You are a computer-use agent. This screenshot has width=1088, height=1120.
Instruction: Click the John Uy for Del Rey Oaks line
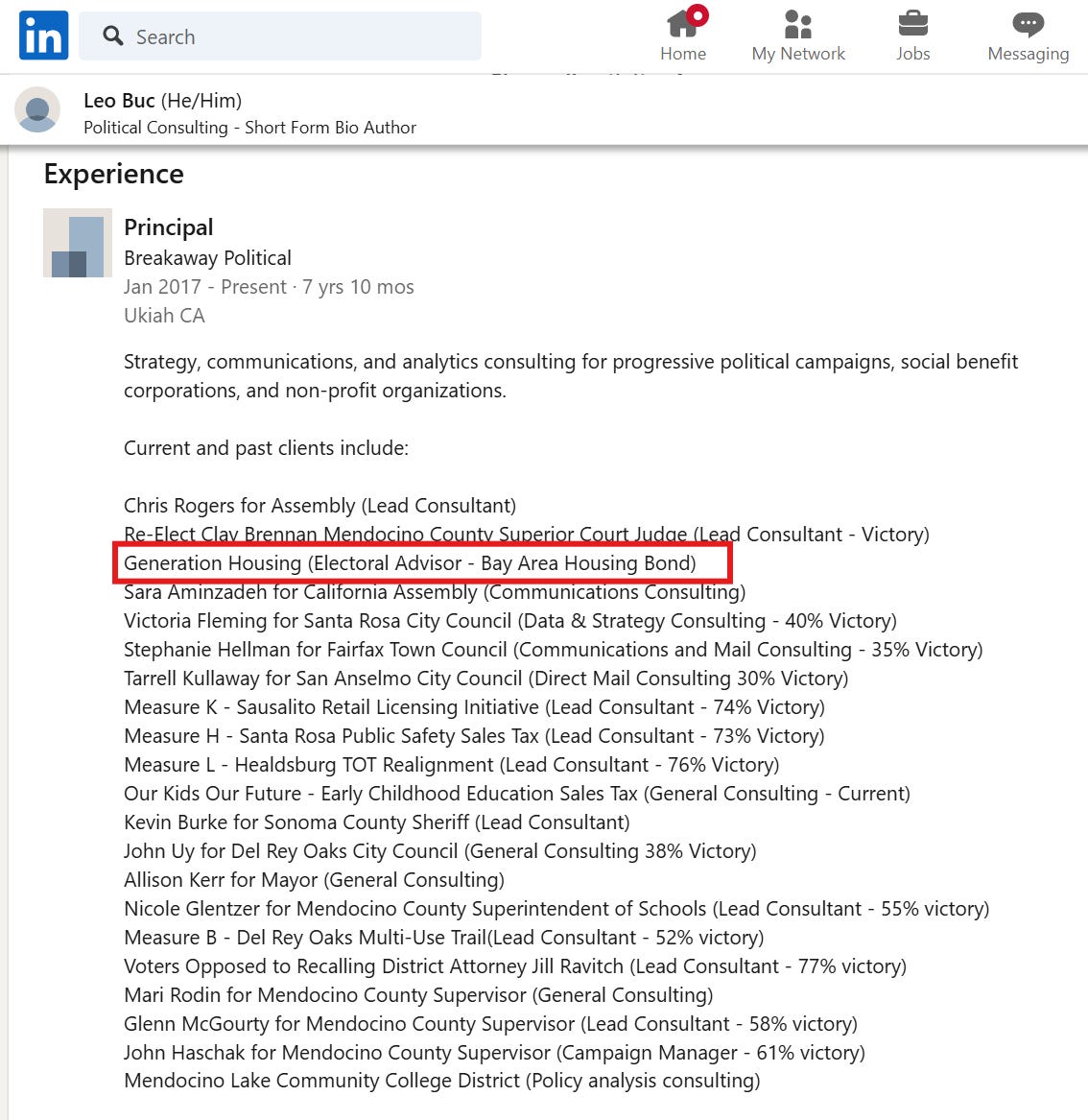pos(440,851)
